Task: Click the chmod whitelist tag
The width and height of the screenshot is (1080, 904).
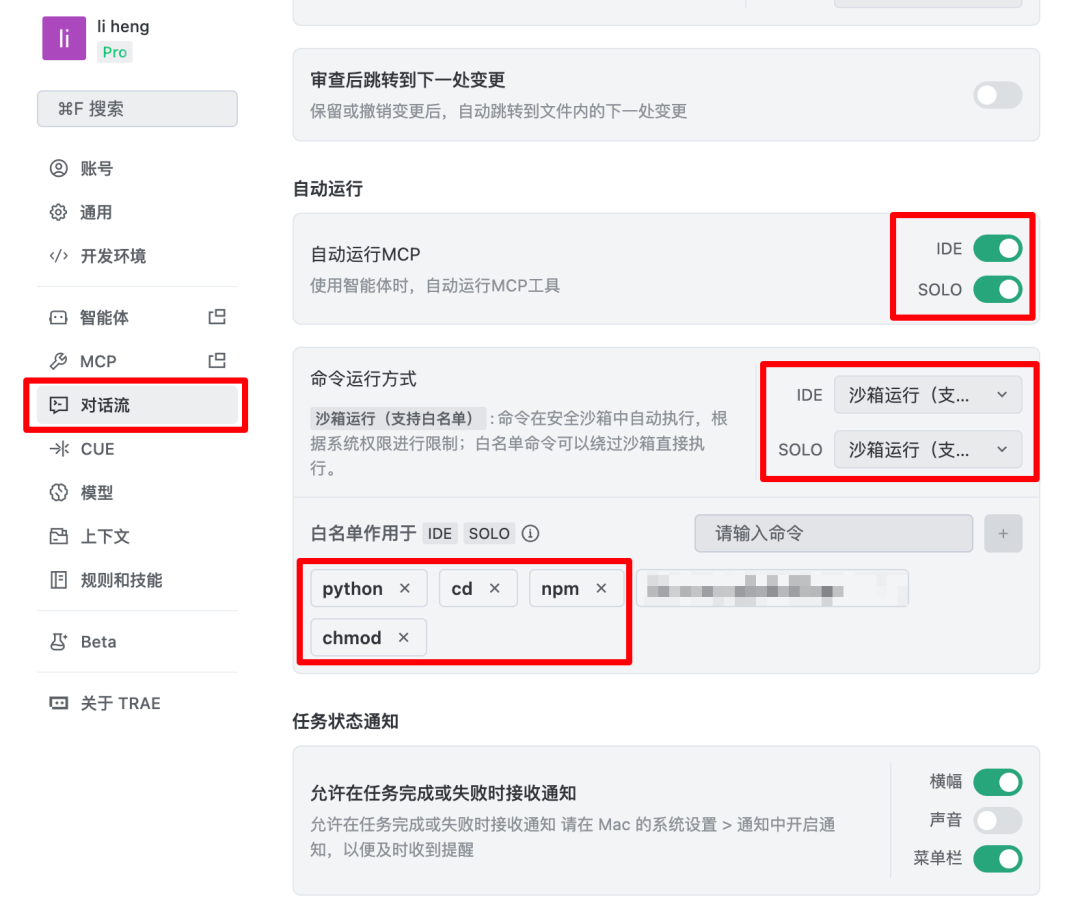Action: tap(368, 637)
